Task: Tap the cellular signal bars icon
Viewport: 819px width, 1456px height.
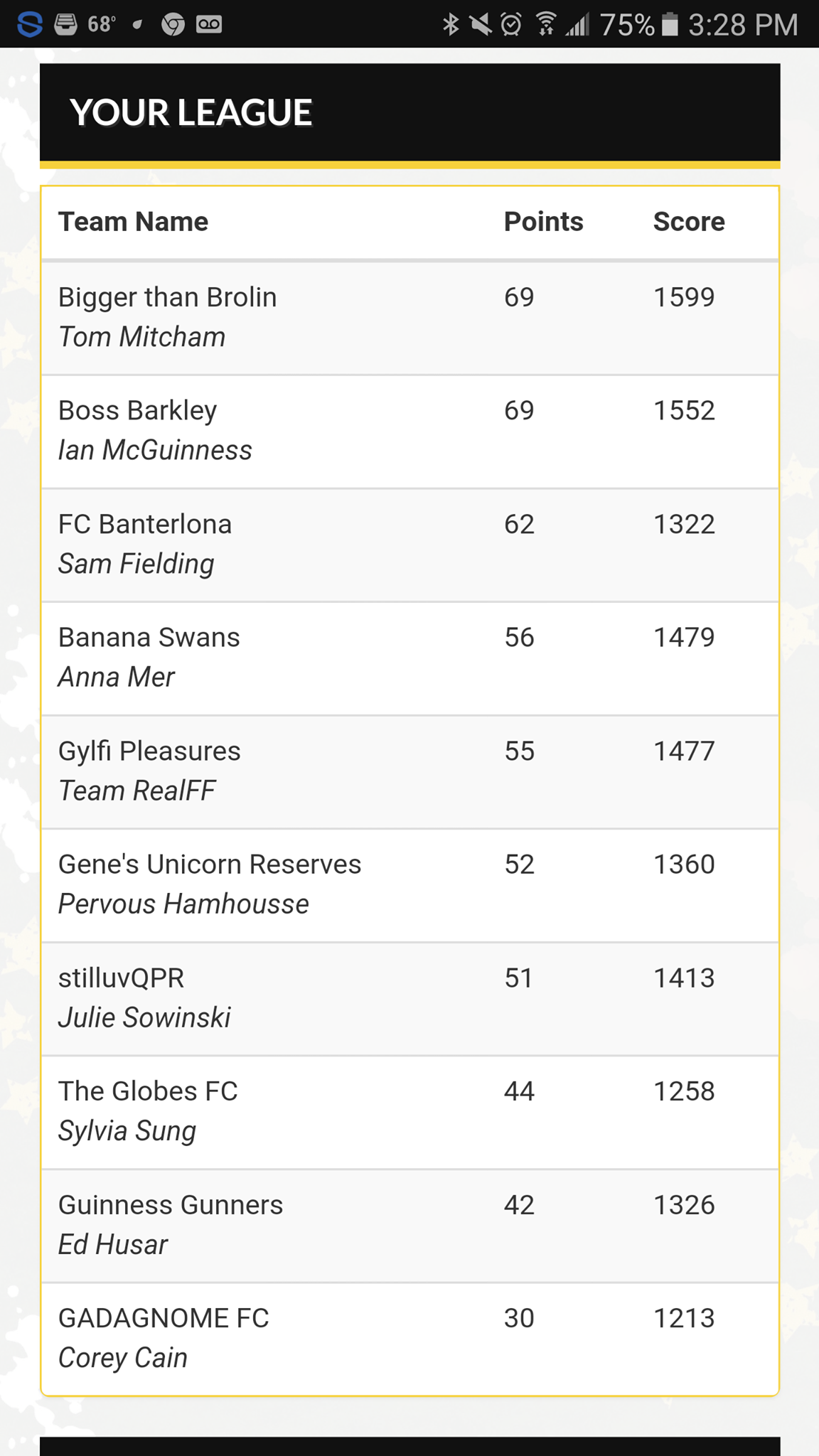Action: pyautogui.click(x=578, y=24)
